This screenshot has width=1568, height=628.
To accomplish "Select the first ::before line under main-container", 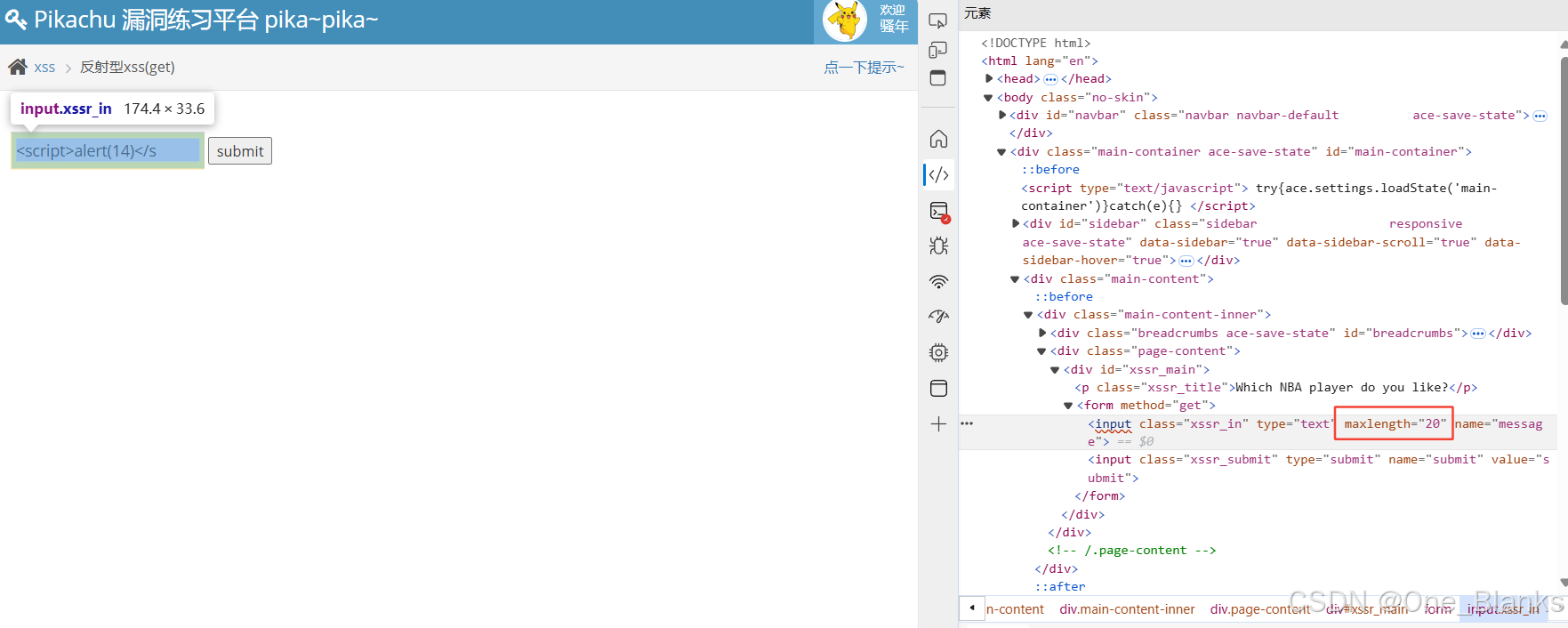I will pyautogui.click(x=1050, y=169).
